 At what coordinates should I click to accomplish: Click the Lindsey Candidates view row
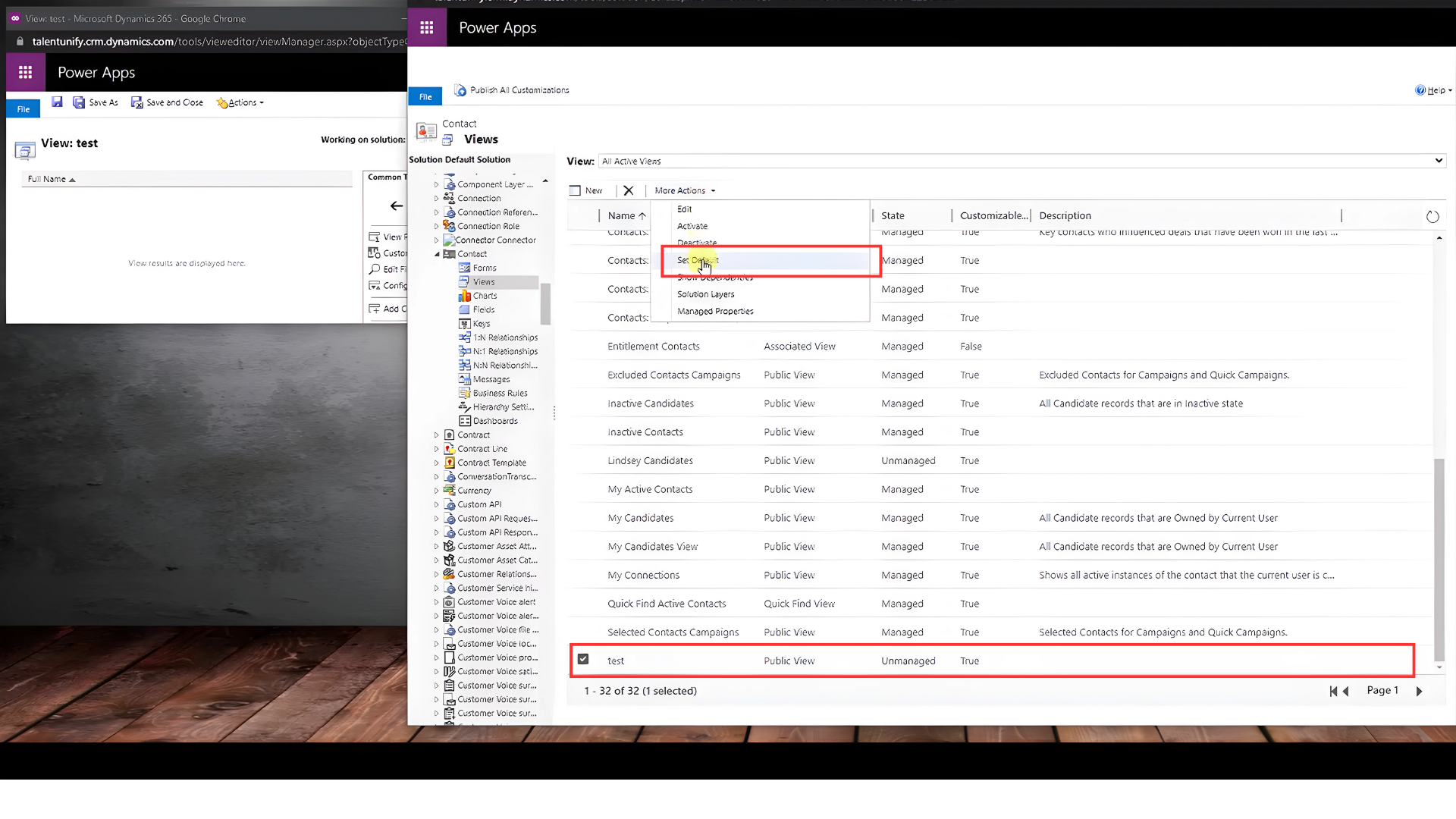pyautogui.click(x=1000, y=460)
